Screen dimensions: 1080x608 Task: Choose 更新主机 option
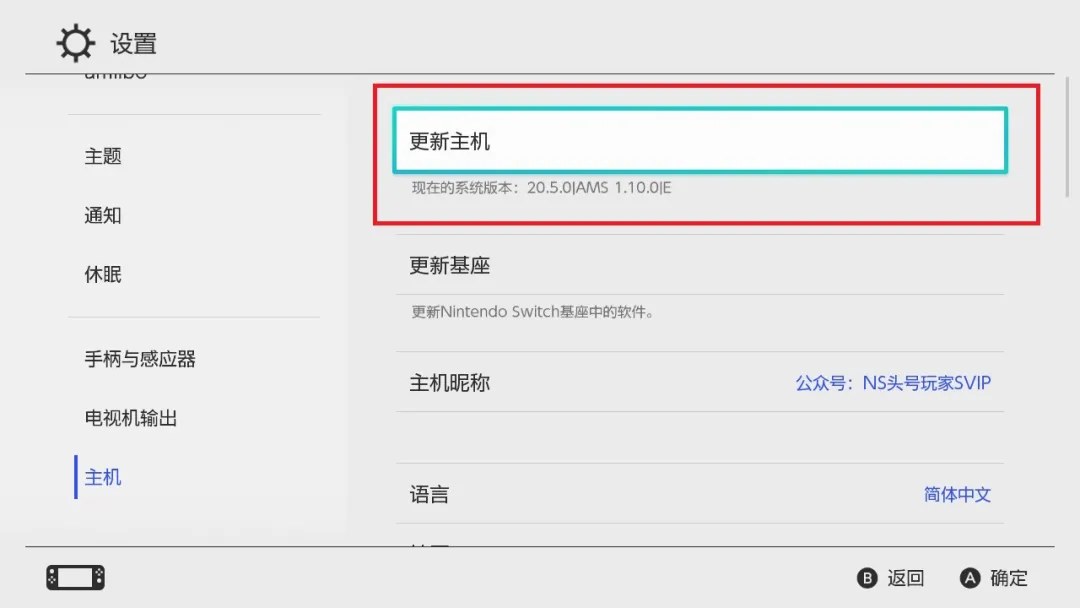click(700, 140)
